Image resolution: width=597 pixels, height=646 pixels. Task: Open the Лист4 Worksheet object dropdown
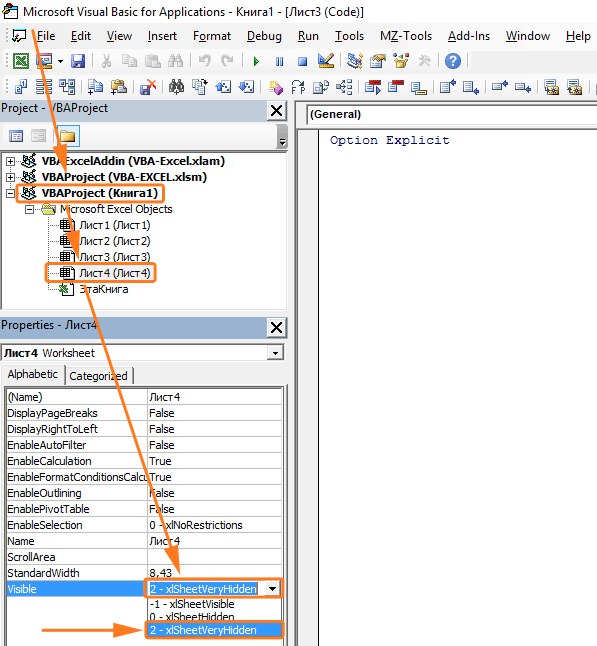click(x=275, y=353)
